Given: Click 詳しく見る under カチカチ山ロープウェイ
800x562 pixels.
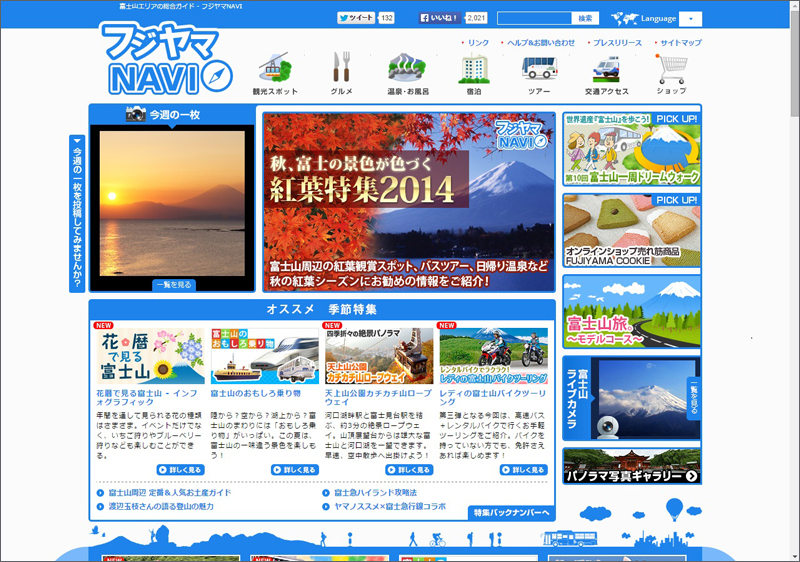Looking at the screenshot, I should 409,470.
